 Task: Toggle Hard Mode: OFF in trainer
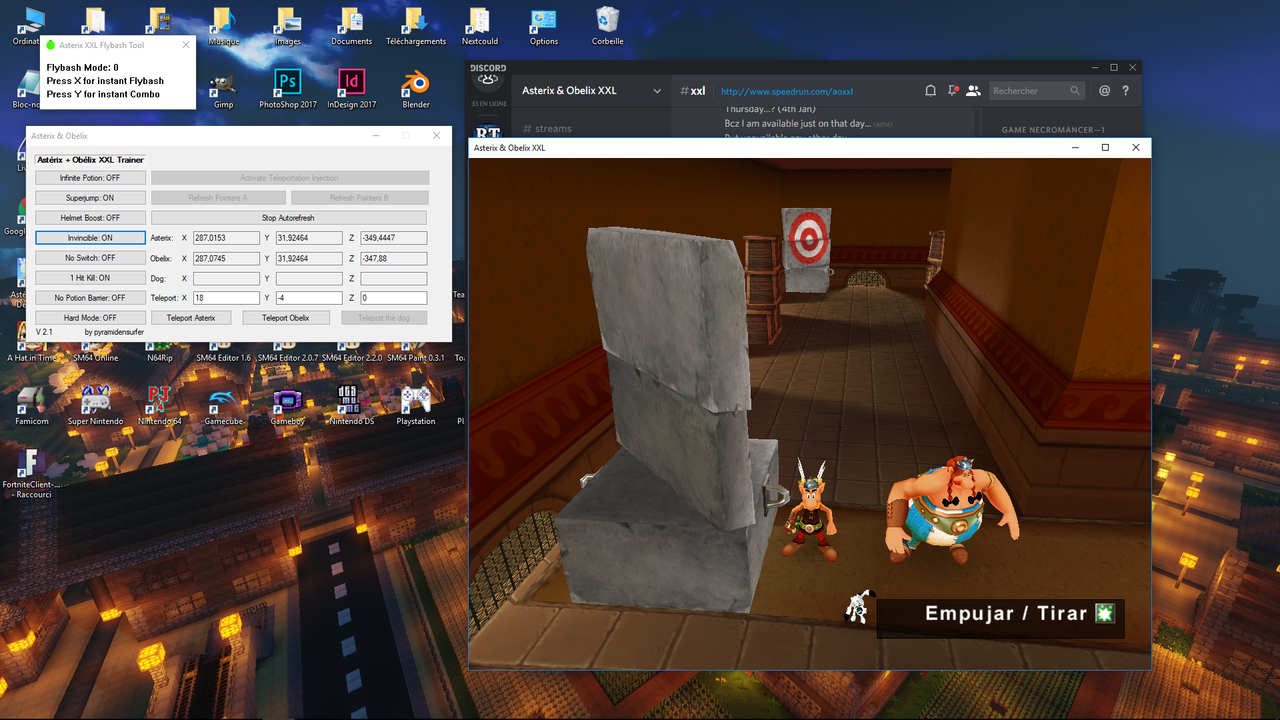point(90,318)
